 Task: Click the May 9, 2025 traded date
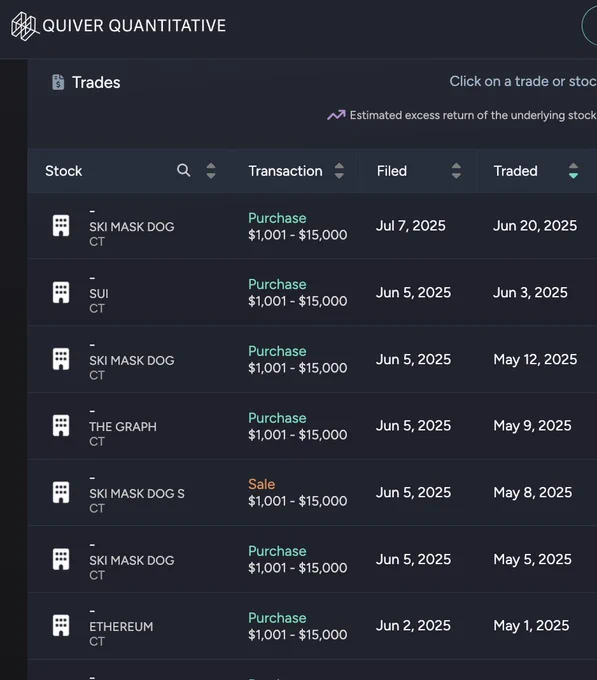[x=532, y=425]
